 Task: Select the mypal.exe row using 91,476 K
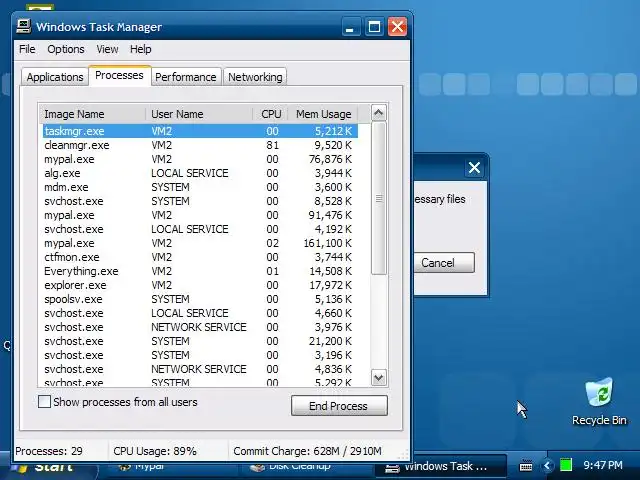click(200, 215)
